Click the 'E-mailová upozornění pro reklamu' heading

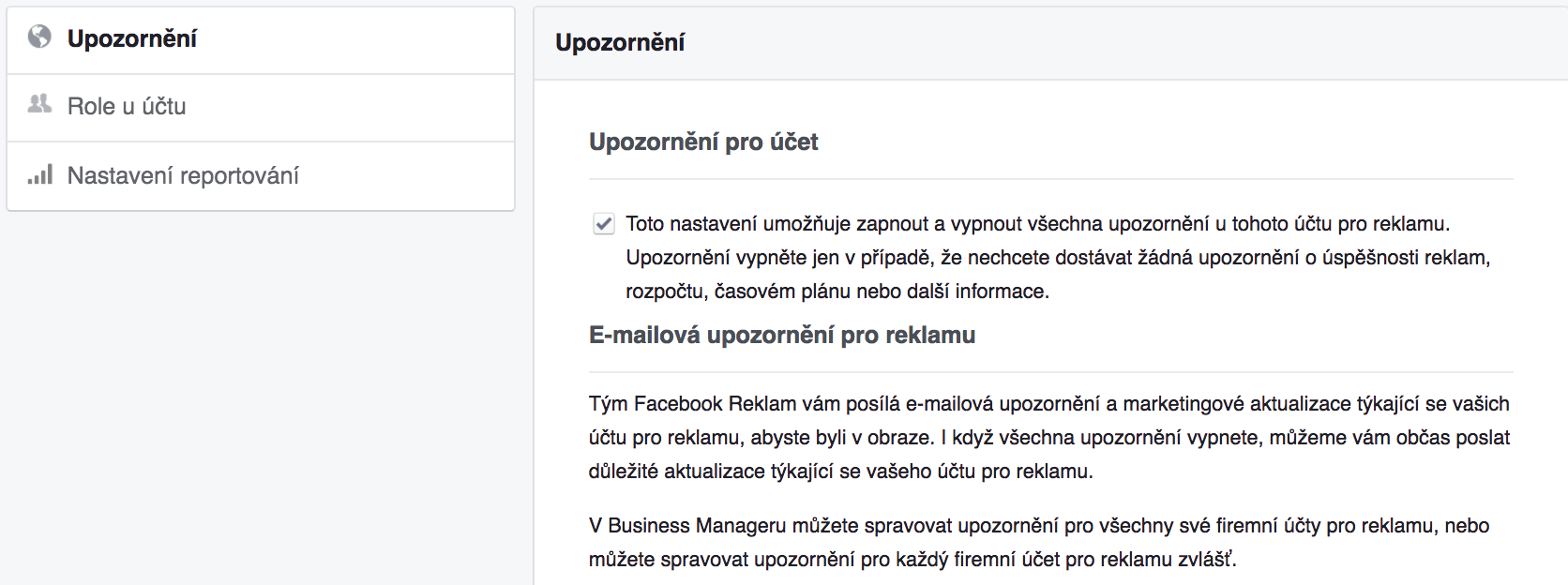[x=782, y=335]
